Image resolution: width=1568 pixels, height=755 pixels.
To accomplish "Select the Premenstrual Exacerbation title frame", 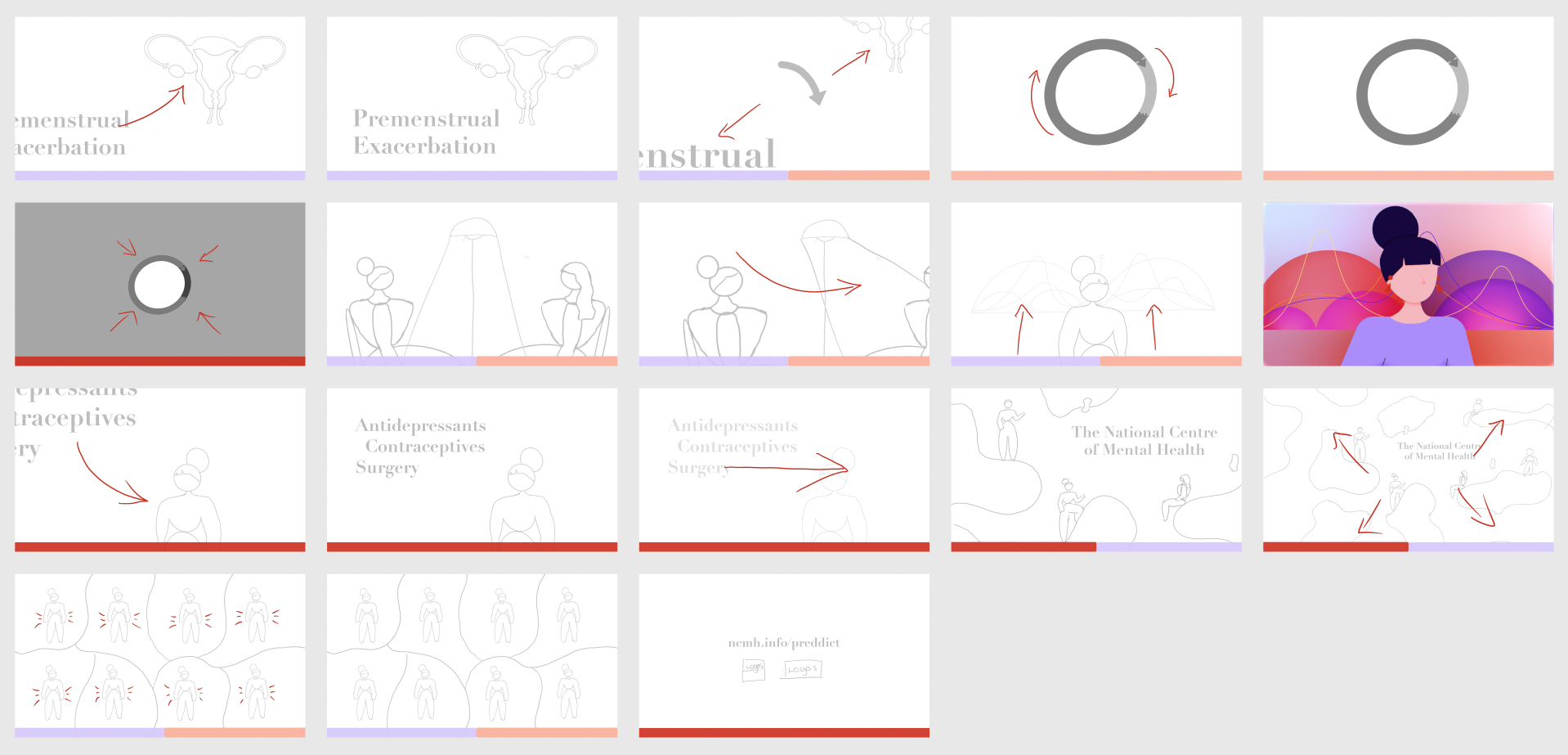I will [472, 98].
